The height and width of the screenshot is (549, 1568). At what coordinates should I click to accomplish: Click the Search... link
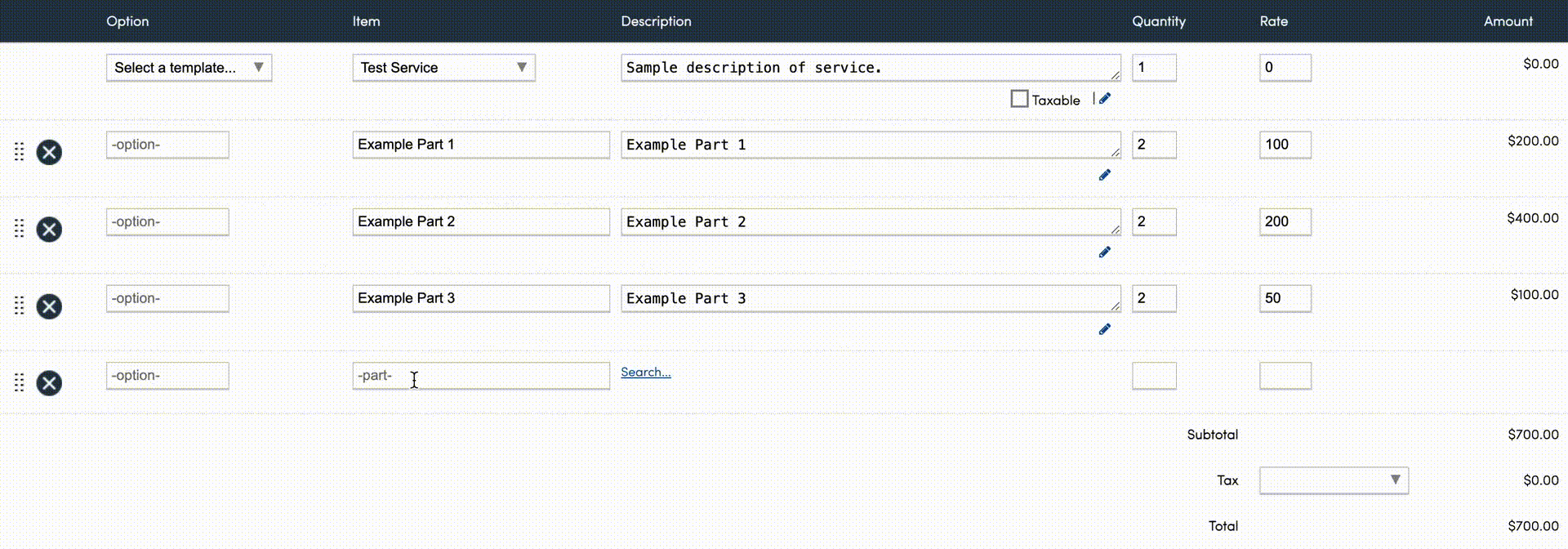click(645, 373)
